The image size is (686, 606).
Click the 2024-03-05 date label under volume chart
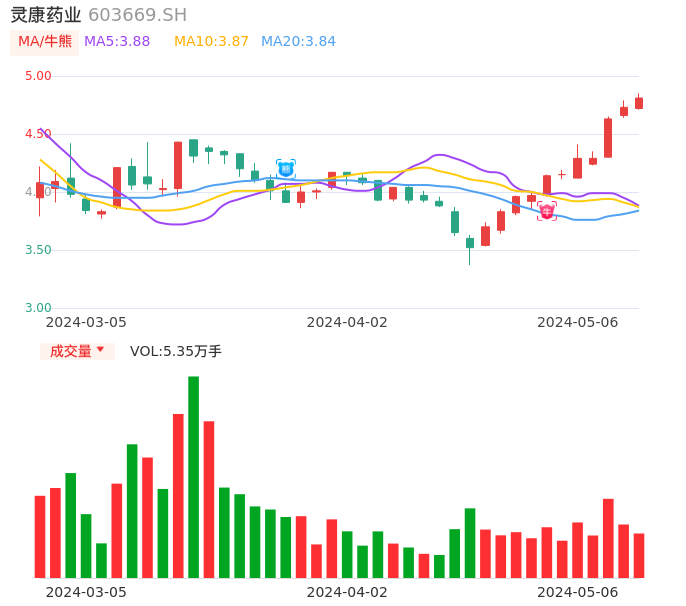pyautogui.click(x=86, y=592)
